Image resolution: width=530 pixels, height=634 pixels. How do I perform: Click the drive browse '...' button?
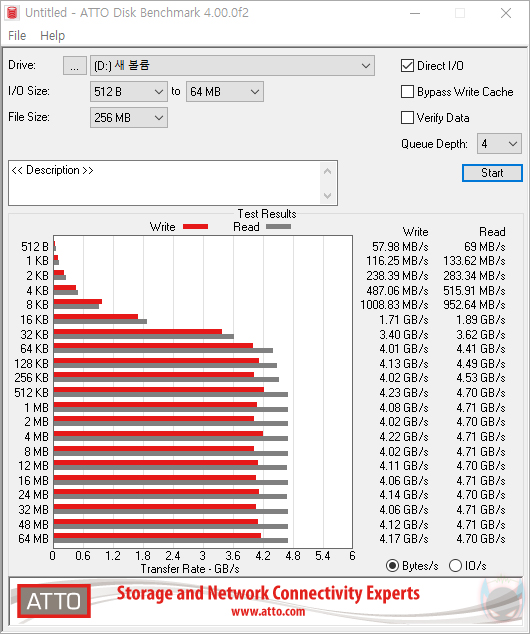pyautogui.click(x=75, y=66)
